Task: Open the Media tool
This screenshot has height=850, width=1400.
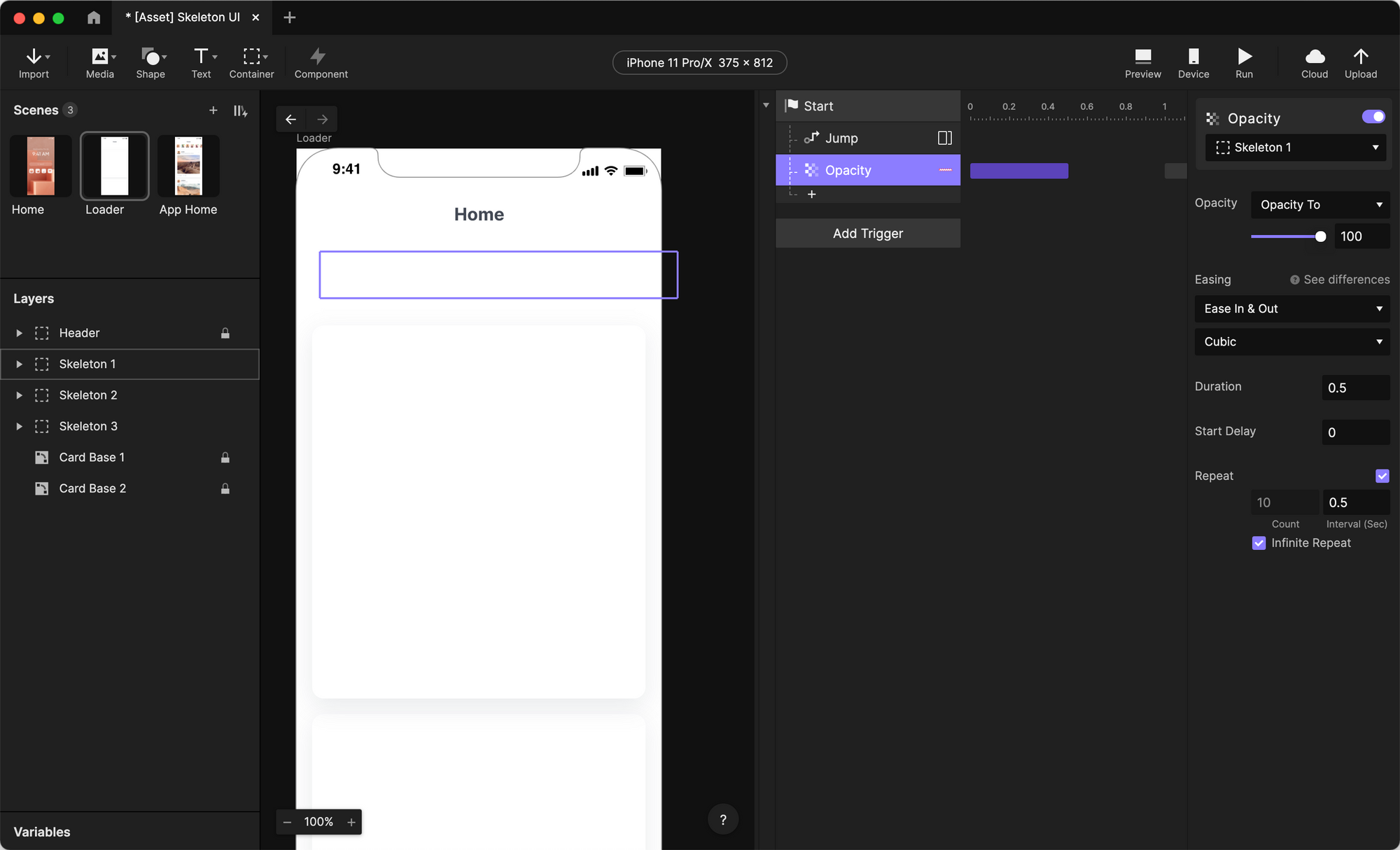Action: point(99,57)
